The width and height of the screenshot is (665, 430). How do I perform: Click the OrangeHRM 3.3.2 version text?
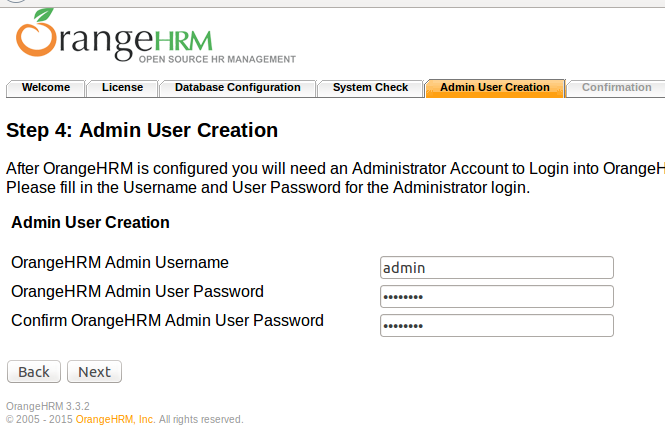[48, 406]
